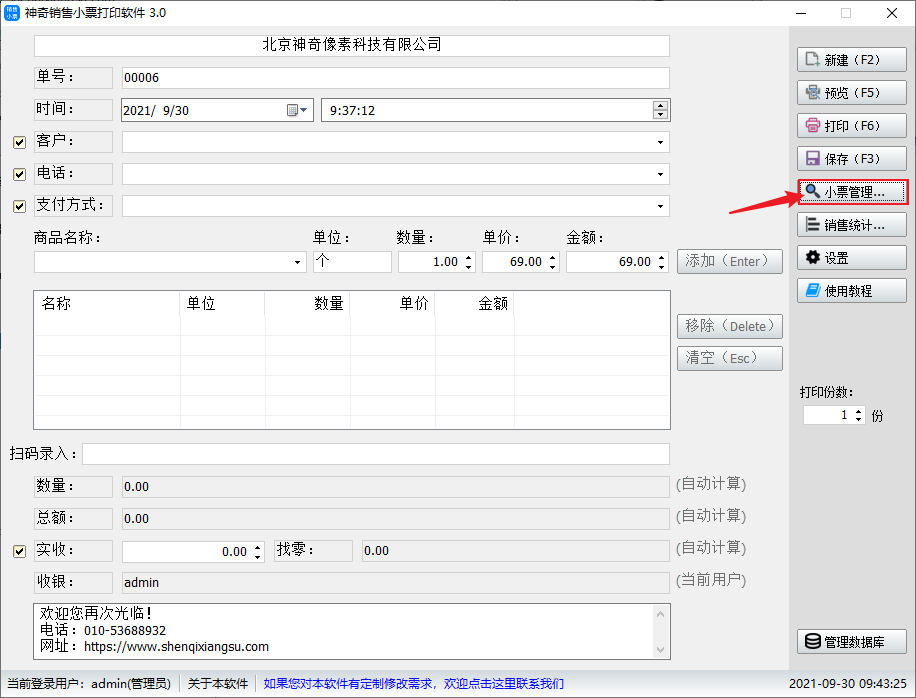Screen dimensions: 916x698
Task: Toggle the 电话 (phone) checkbox
Action: (19, 174)
